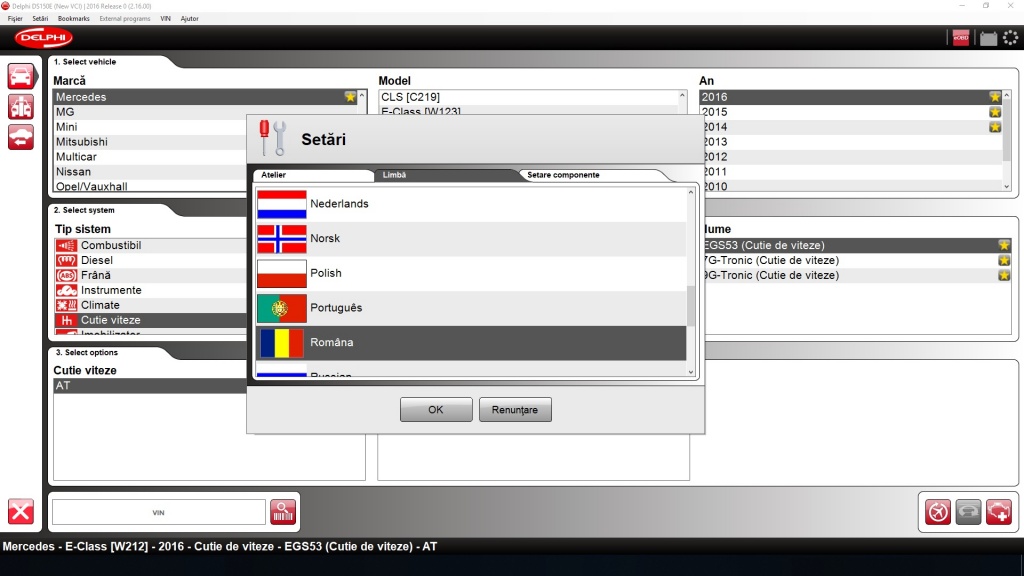Screen dimensions: 1024x576
Task: Switch to the Setare componente tab
Action: click(x=591, y=175)
